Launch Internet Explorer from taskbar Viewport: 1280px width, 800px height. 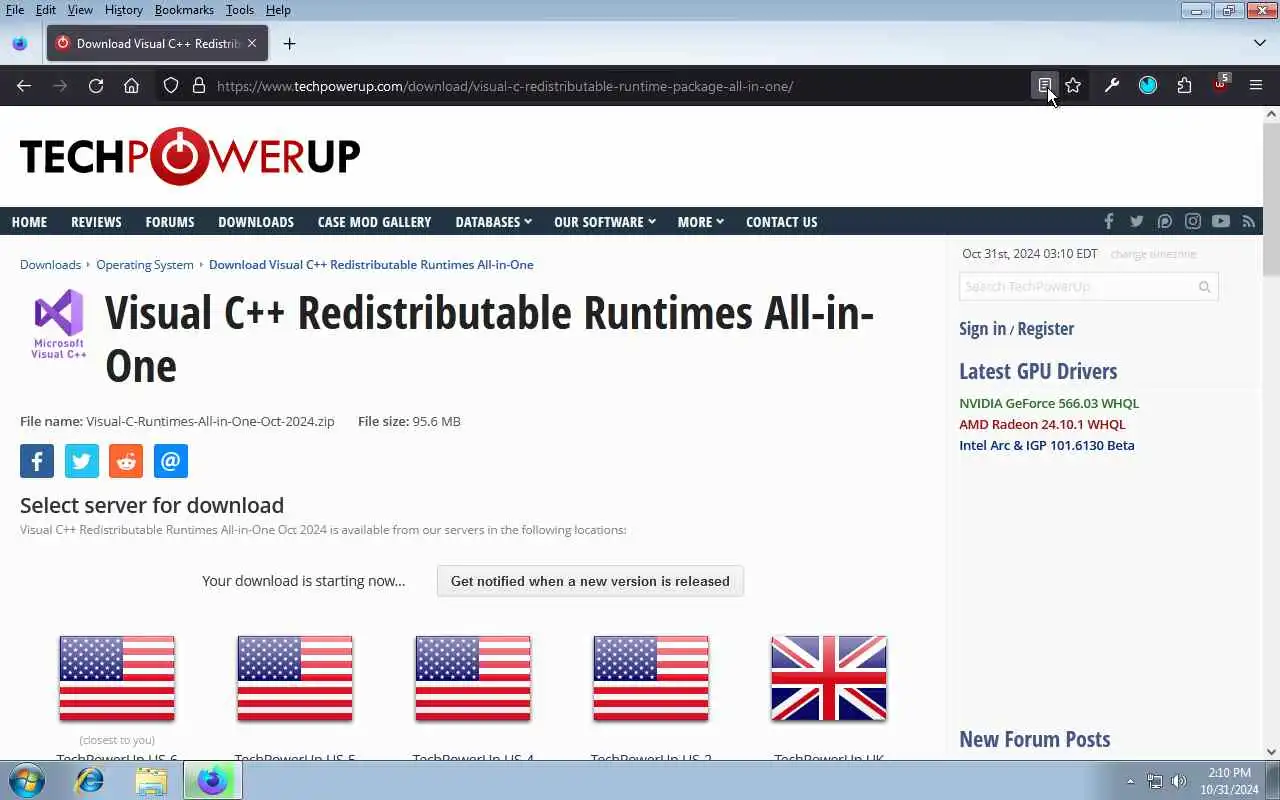click(90, 780)
